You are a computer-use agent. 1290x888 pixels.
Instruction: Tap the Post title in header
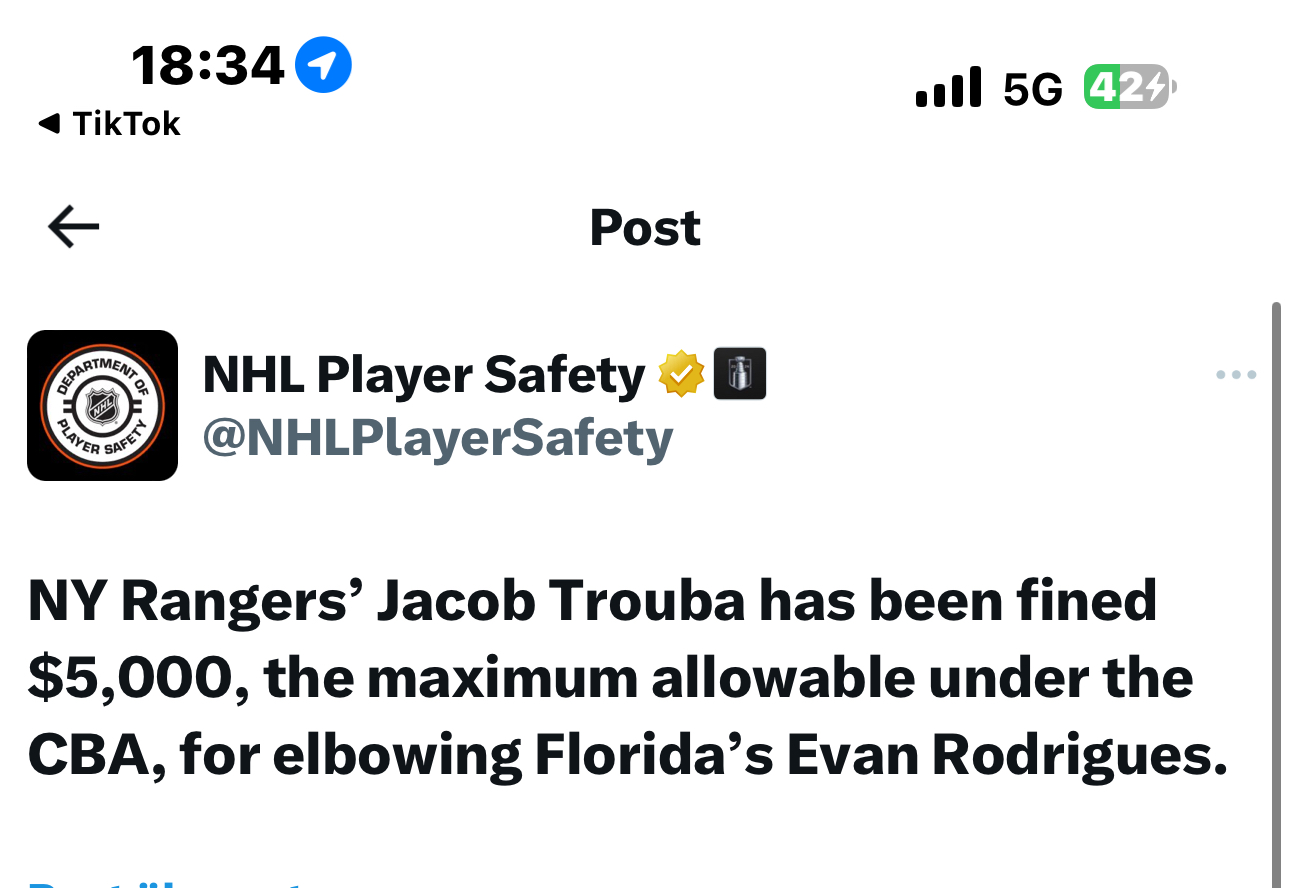click(x=645, y=228)
